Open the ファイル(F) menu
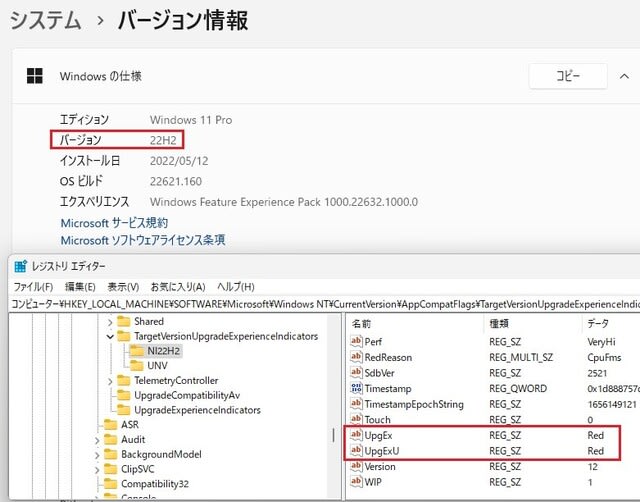The width and height of the screenshot is (640, 502). click(x=33, y=287)
